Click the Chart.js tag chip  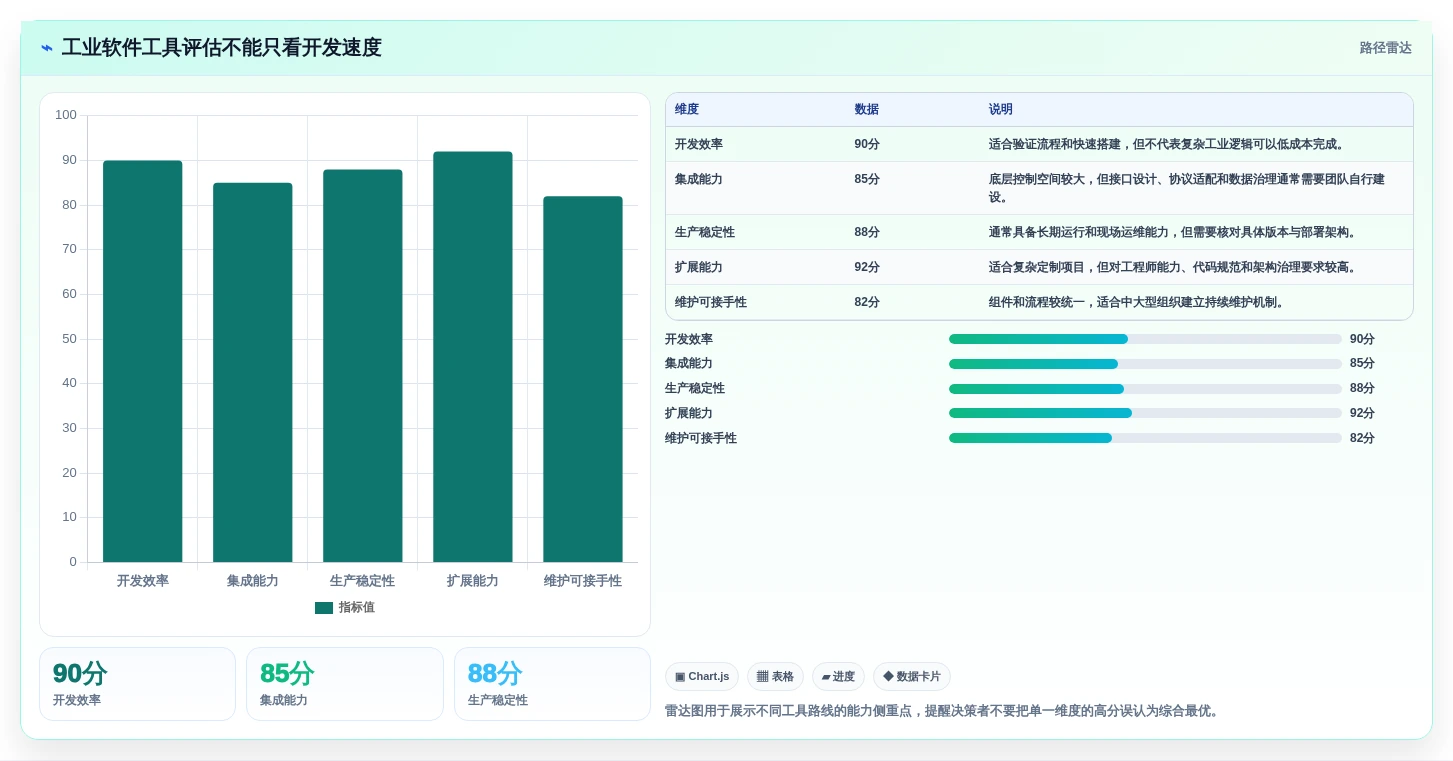pos(702,677)
